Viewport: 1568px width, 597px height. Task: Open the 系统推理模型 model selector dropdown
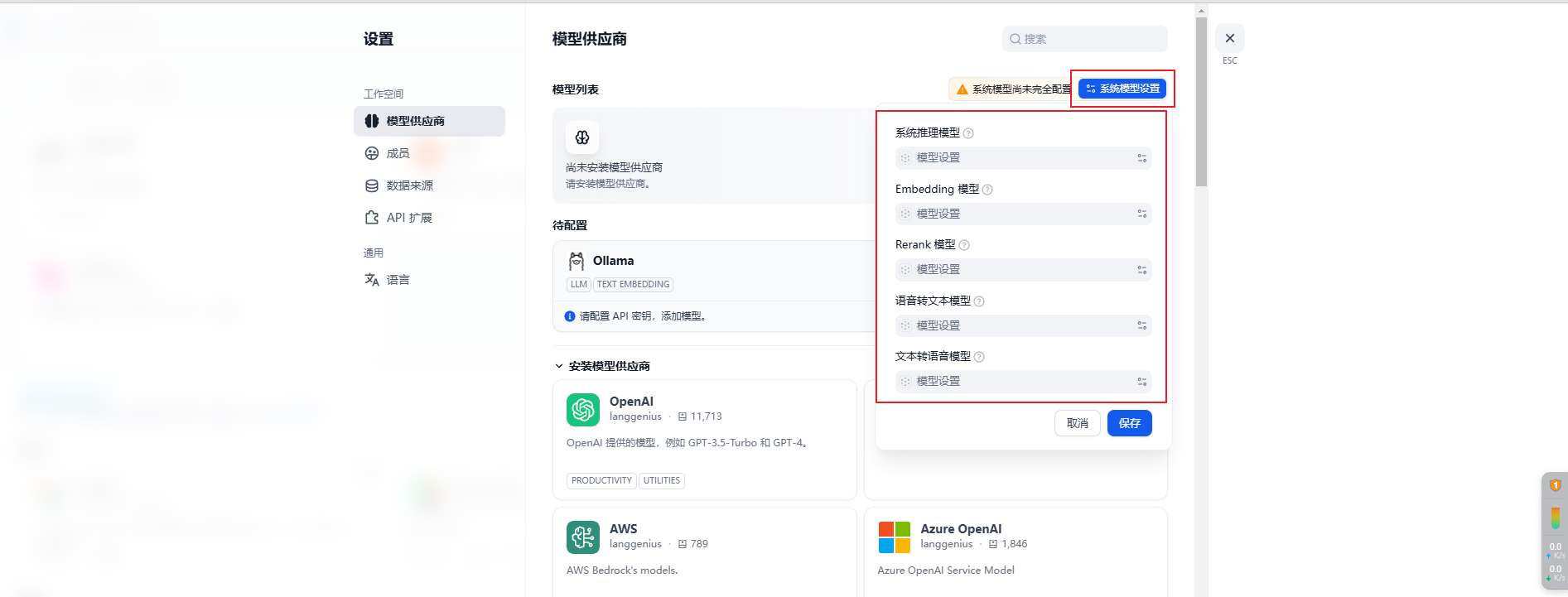point(1024,158)
